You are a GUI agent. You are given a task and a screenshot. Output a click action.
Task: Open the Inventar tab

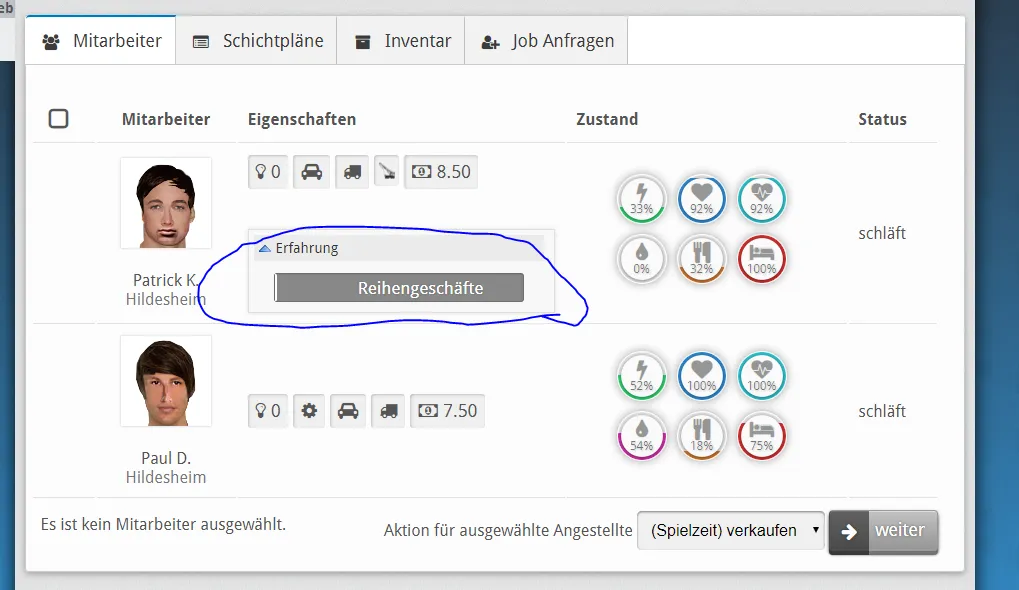pos(401,42)
